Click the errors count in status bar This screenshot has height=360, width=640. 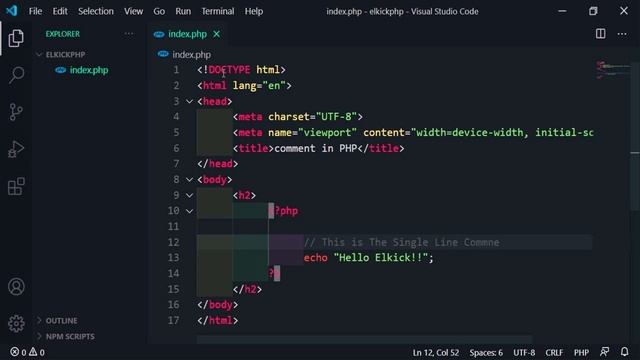pyautogui.click(x=18, y=352)
